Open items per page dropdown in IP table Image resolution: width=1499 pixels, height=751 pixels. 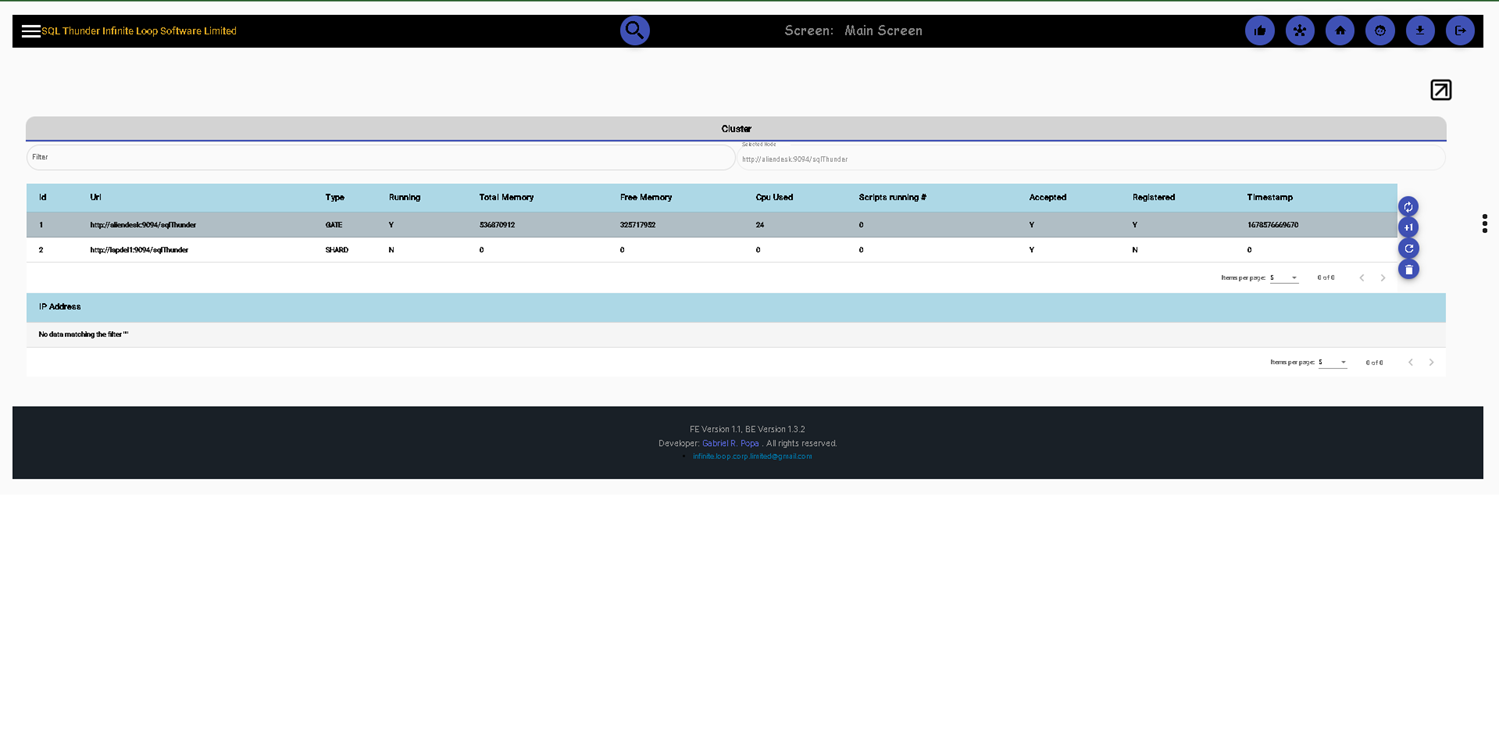pyautogui.click(x=1332, y=362)
